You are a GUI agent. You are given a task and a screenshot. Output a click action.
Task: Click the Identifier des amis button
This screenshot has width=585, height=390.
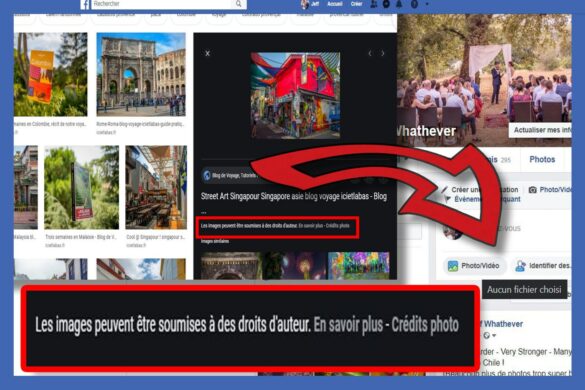coord(542,266)
